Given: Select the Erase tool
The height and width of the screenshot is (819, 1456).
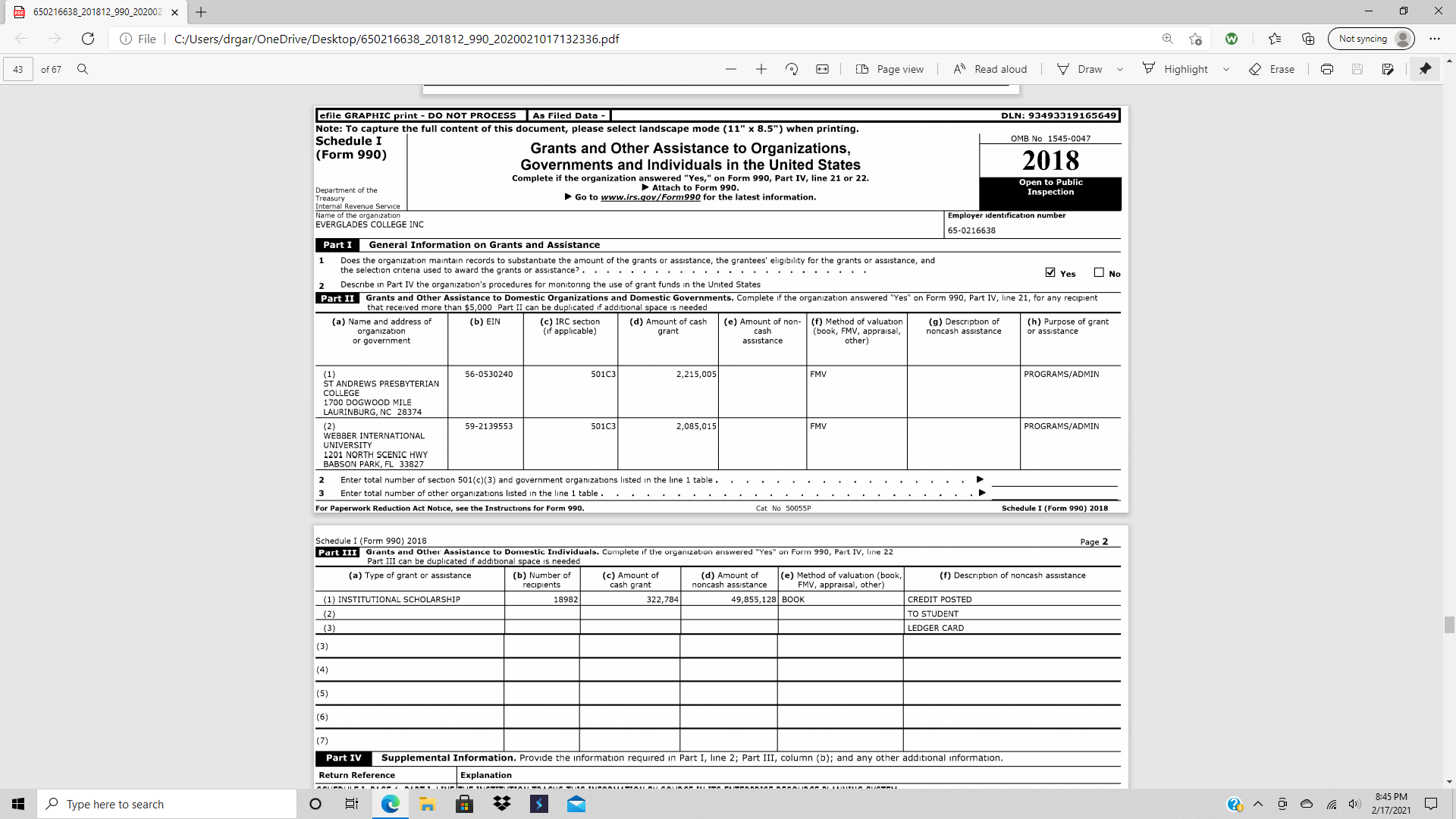Looking at the screenshot, I should point(1272,69).
